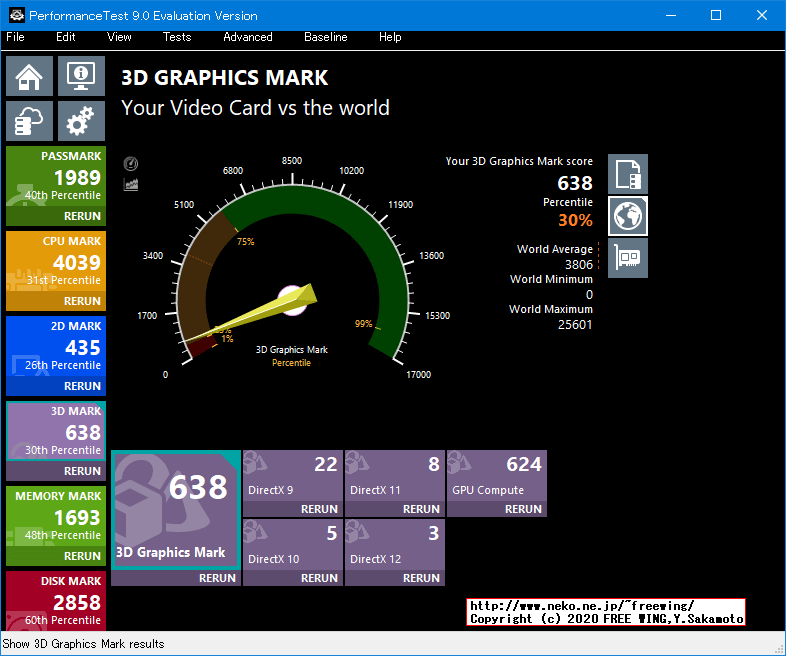
Task: Click the PerformanceTest app title icon
Action: click(x=17, y=15)
